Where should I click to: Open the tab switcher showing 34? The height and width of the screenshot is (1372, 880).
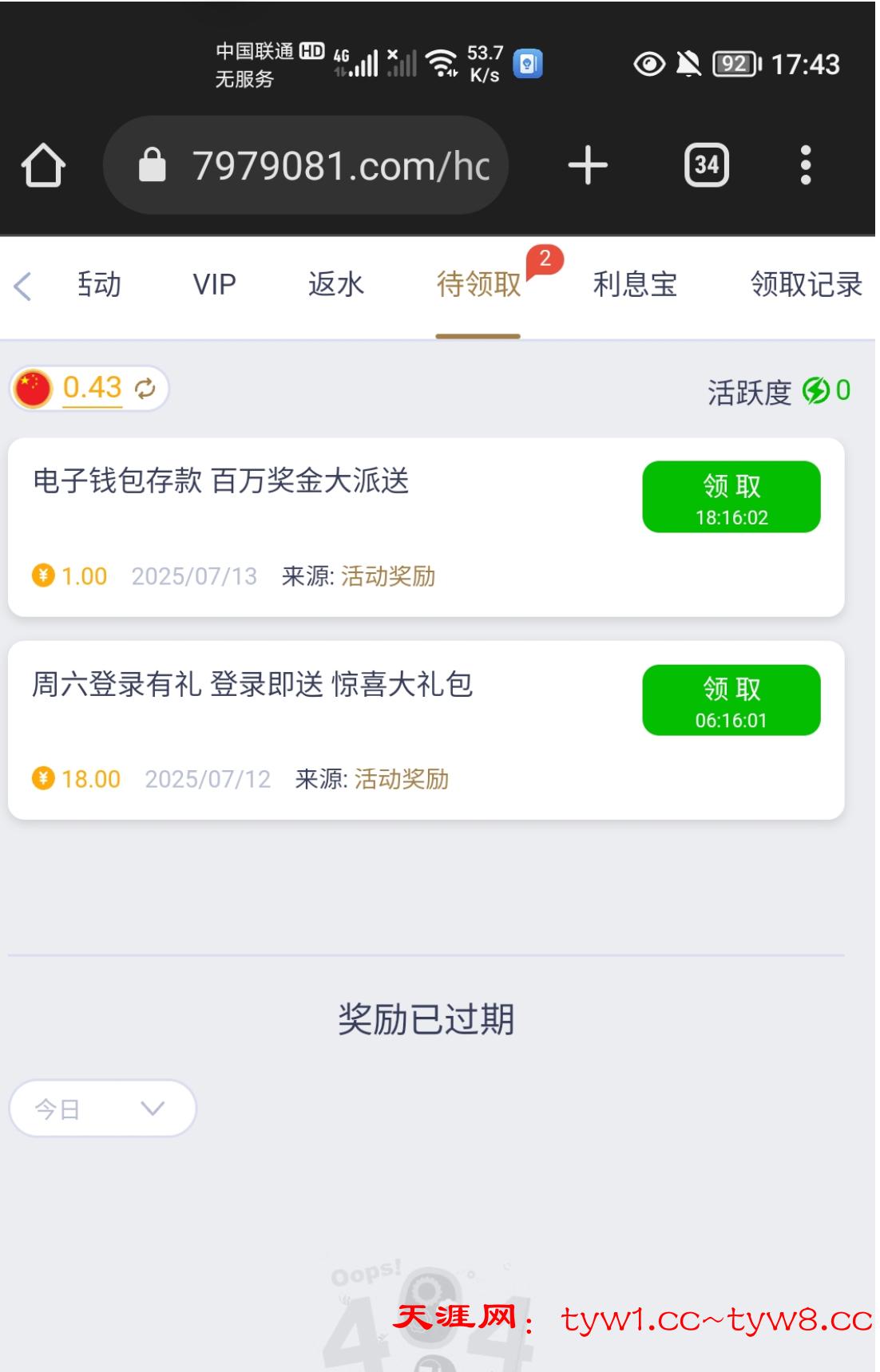(706, 165)
